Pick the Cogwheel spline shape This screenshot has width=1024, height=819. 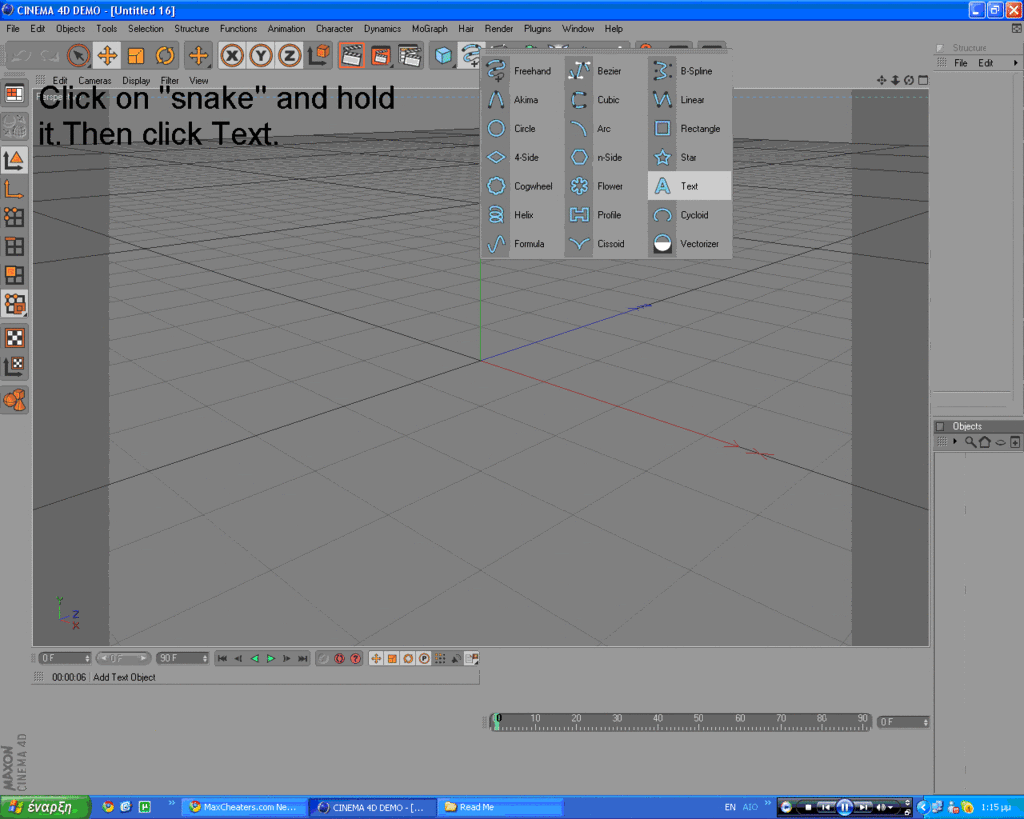(x=532, y=186)
